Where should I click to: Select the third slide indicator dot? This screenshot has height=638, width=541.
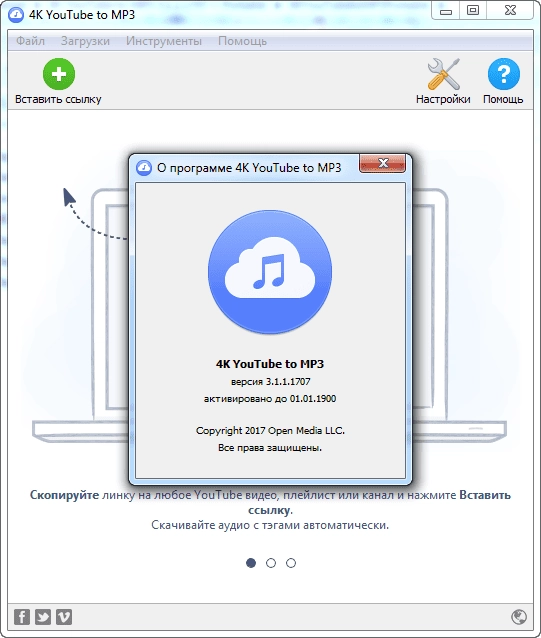tap(291, 563)
